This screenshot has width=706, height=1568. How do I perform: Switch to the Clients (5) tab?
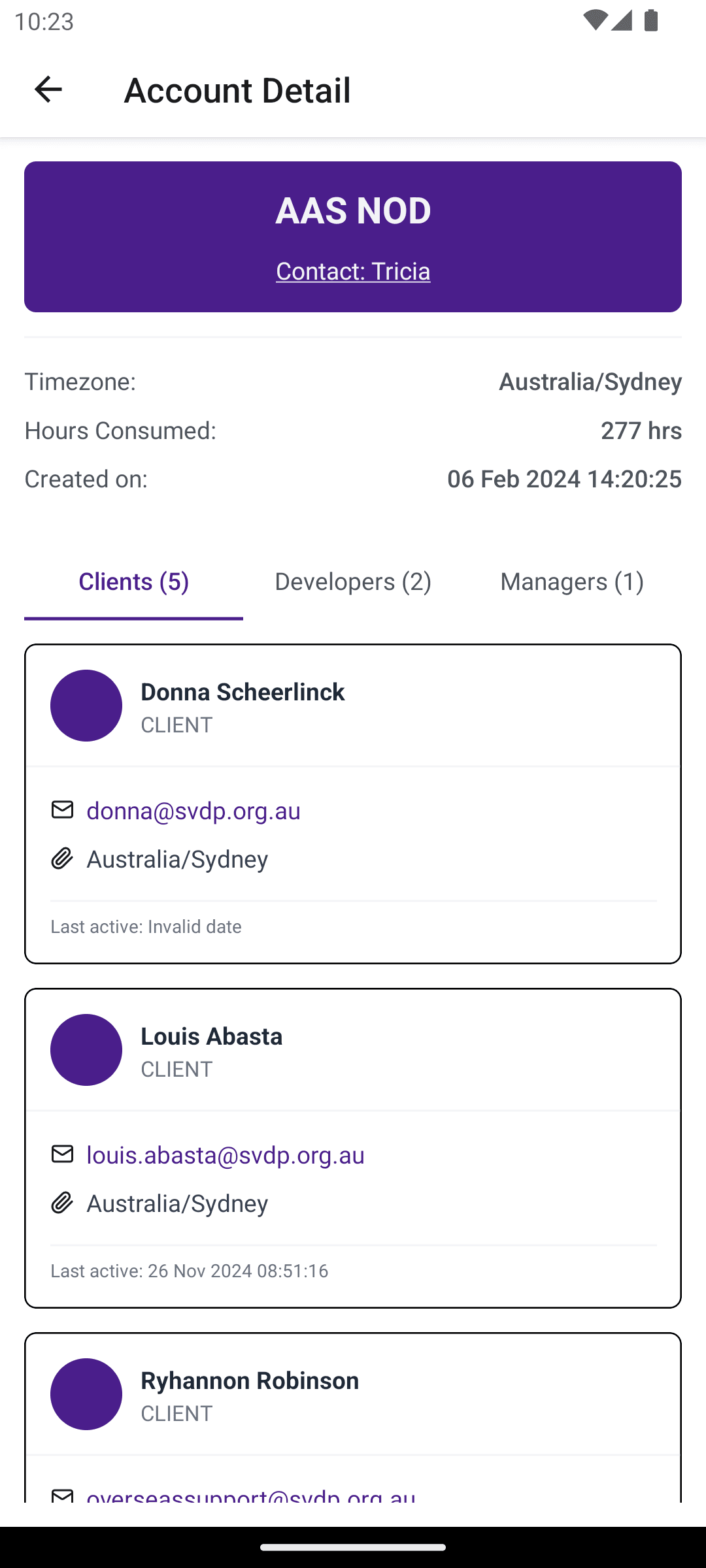134,581
